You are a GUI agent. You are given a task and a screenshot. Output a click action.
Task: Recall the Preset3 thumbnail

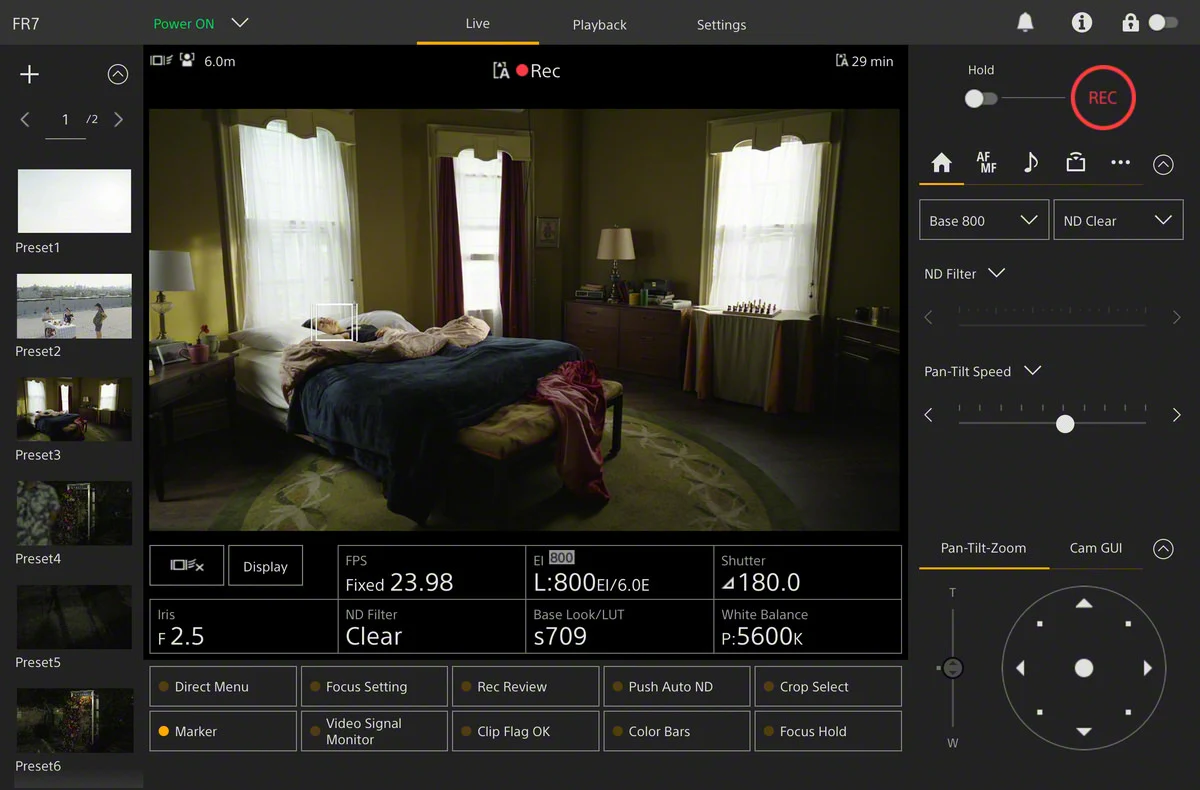[x=74, y=409]
